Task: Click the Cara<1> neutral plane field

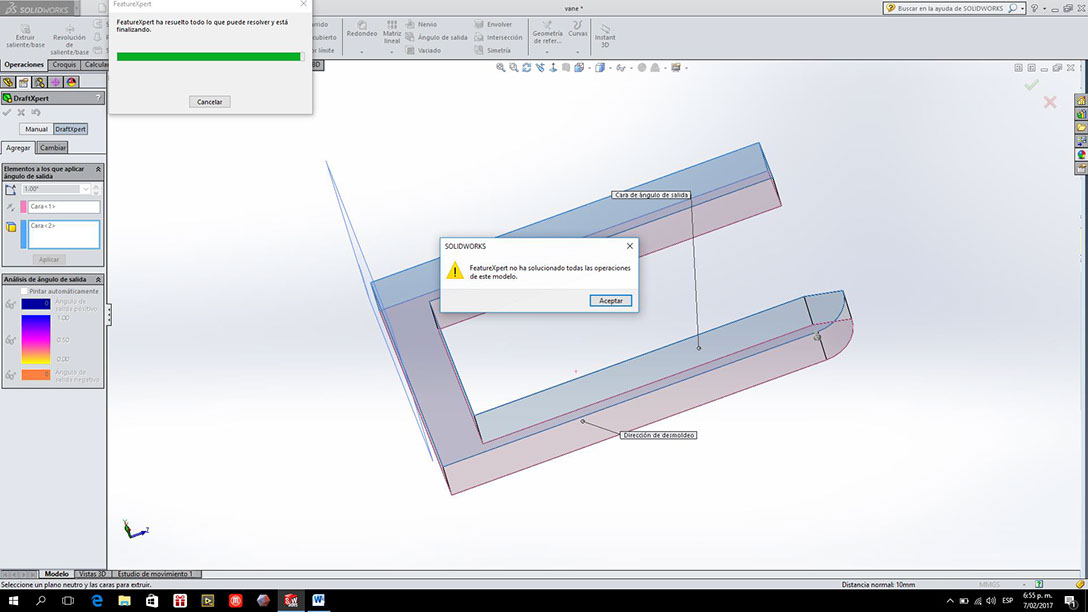Action: (x=63, y=207)
